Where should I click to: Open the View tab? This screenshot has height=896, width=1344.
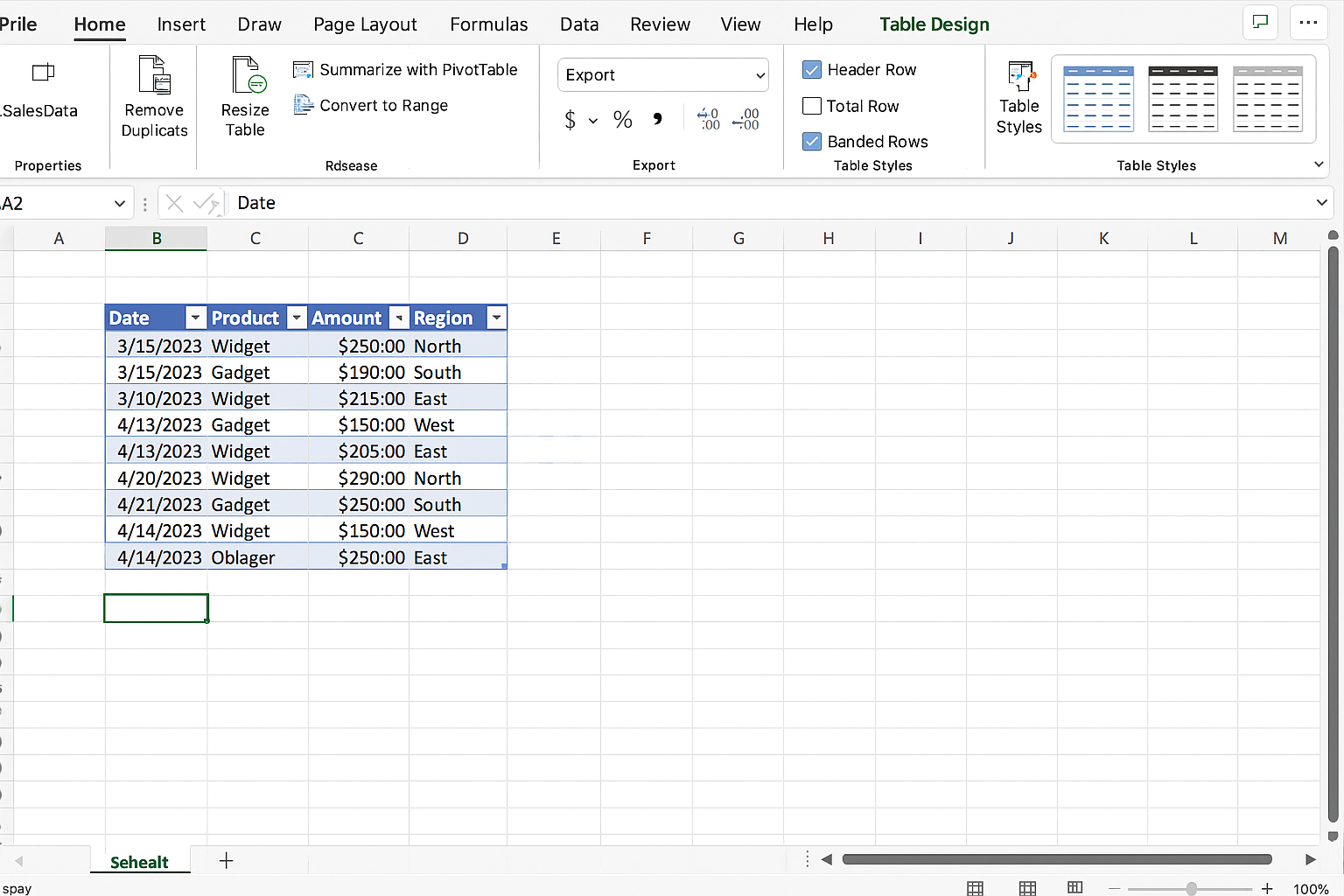pos(740,24)
